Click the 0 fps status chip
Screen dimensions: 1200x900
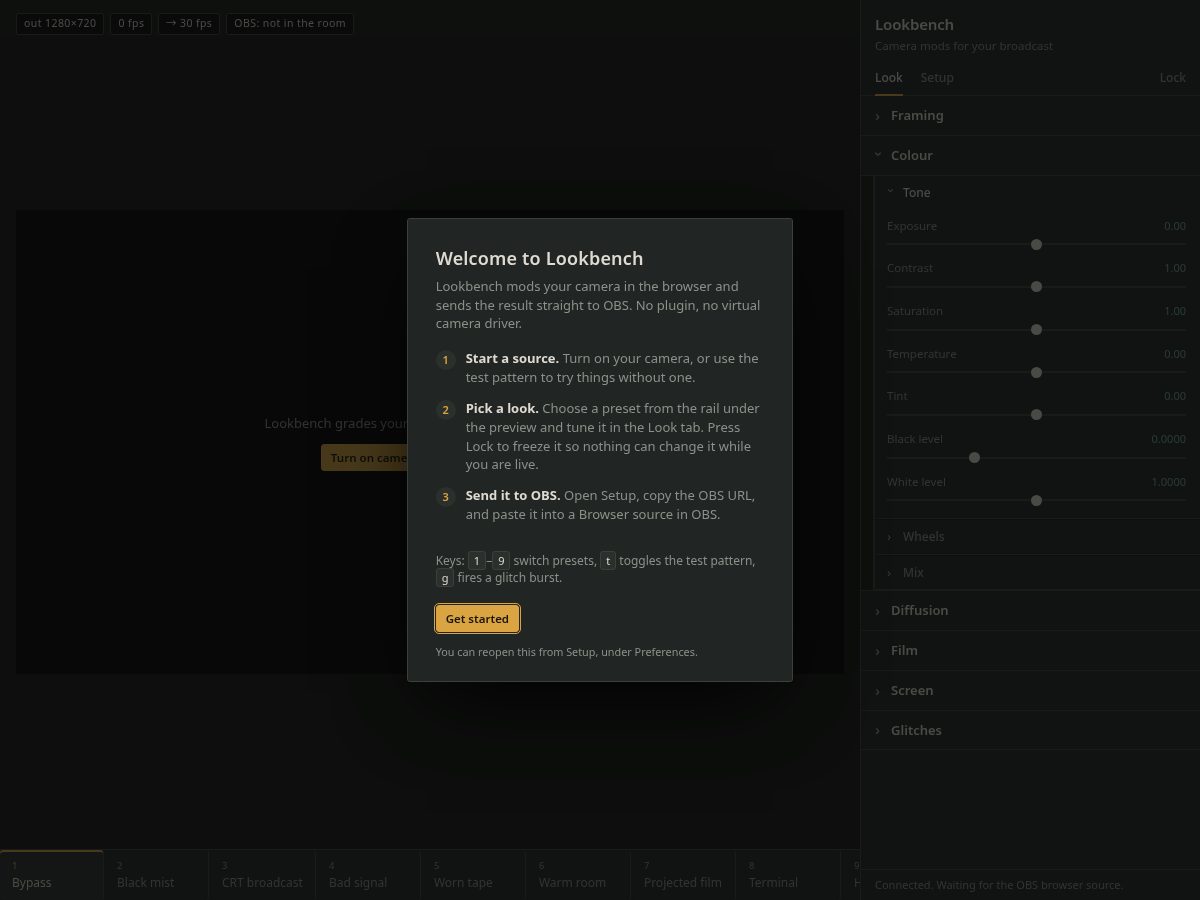pos(131,23)
